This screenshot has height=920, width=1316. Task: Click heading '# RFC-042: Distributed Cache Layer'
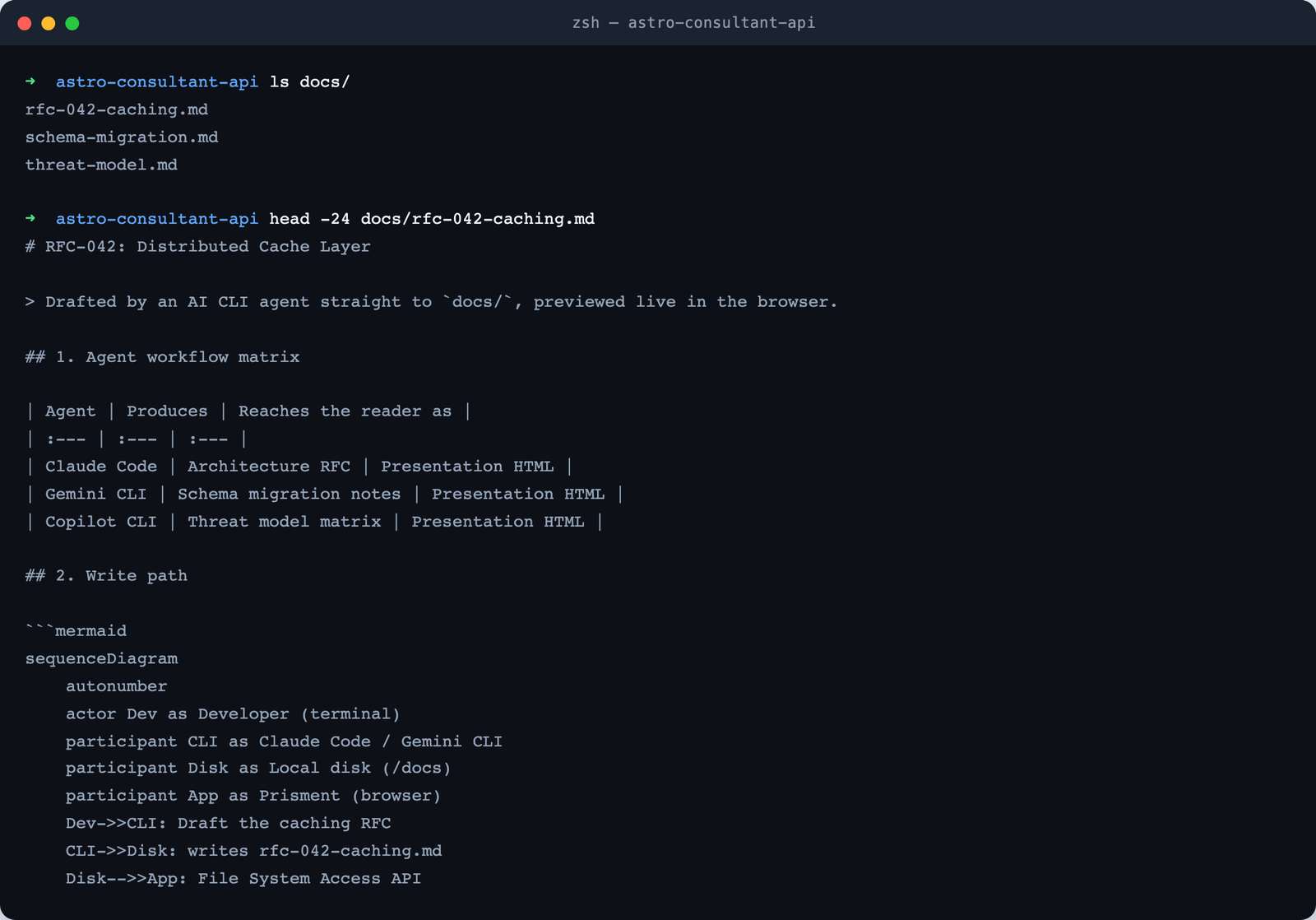pos(198,246)
